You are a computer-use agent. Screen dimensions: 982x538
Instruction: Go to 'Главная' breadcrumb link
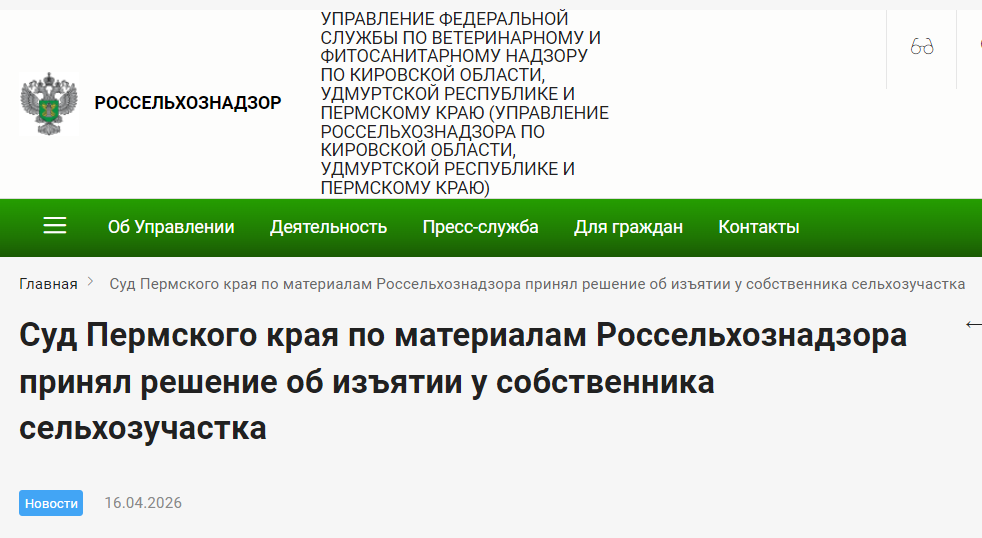click(x=48, y=284)
